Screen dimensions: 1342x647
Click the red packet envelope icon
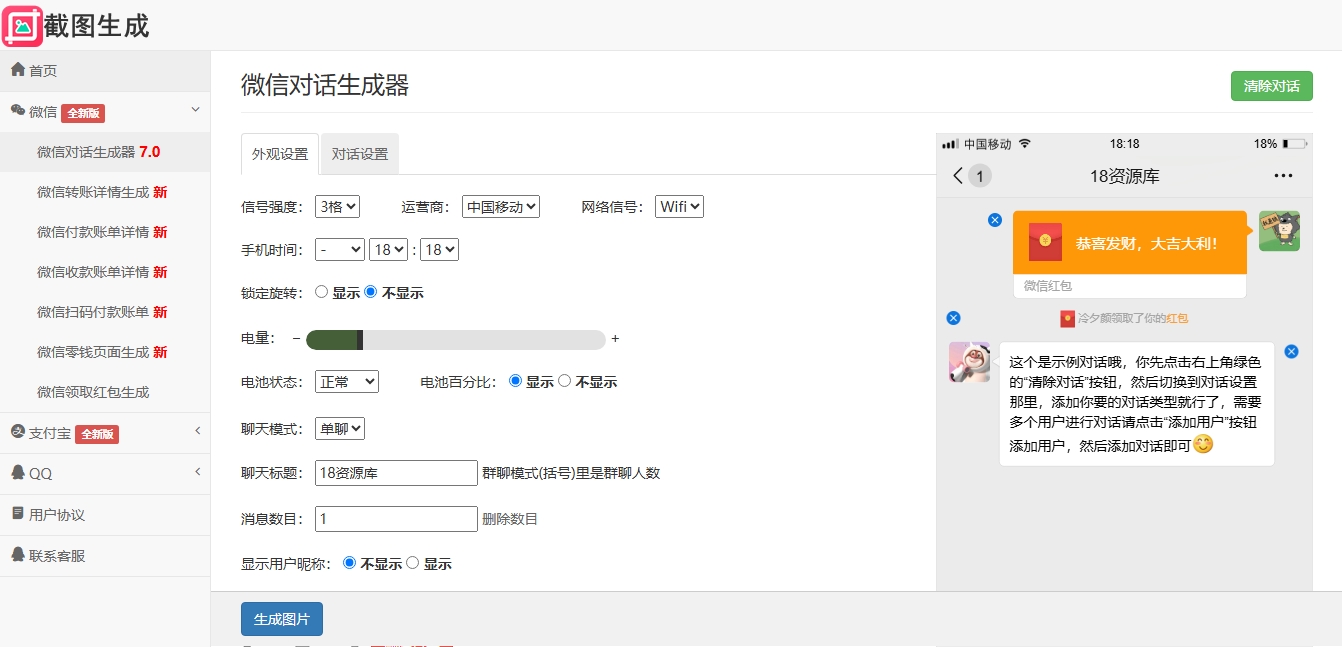tap(1045, 241)
